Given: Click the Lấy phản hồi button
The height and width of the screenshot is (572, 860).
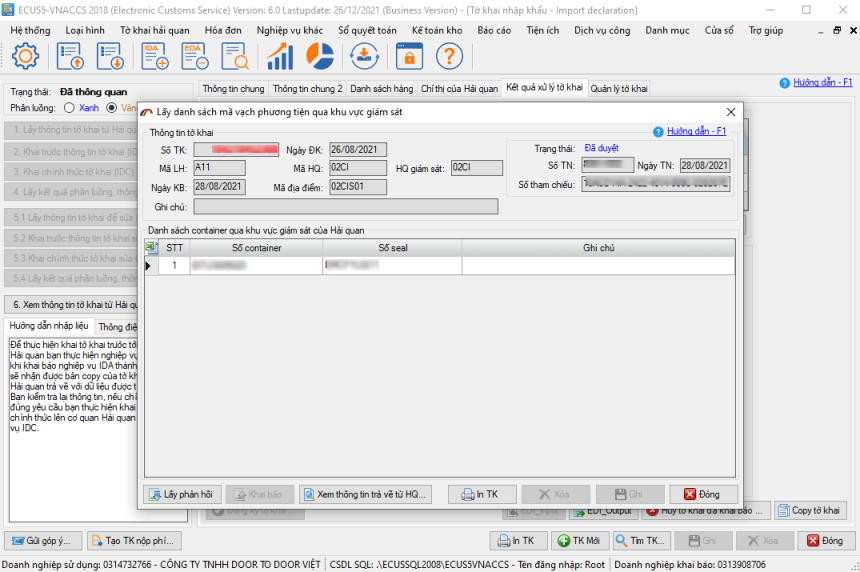Looking at the screenshot, I should coord(182,494).
